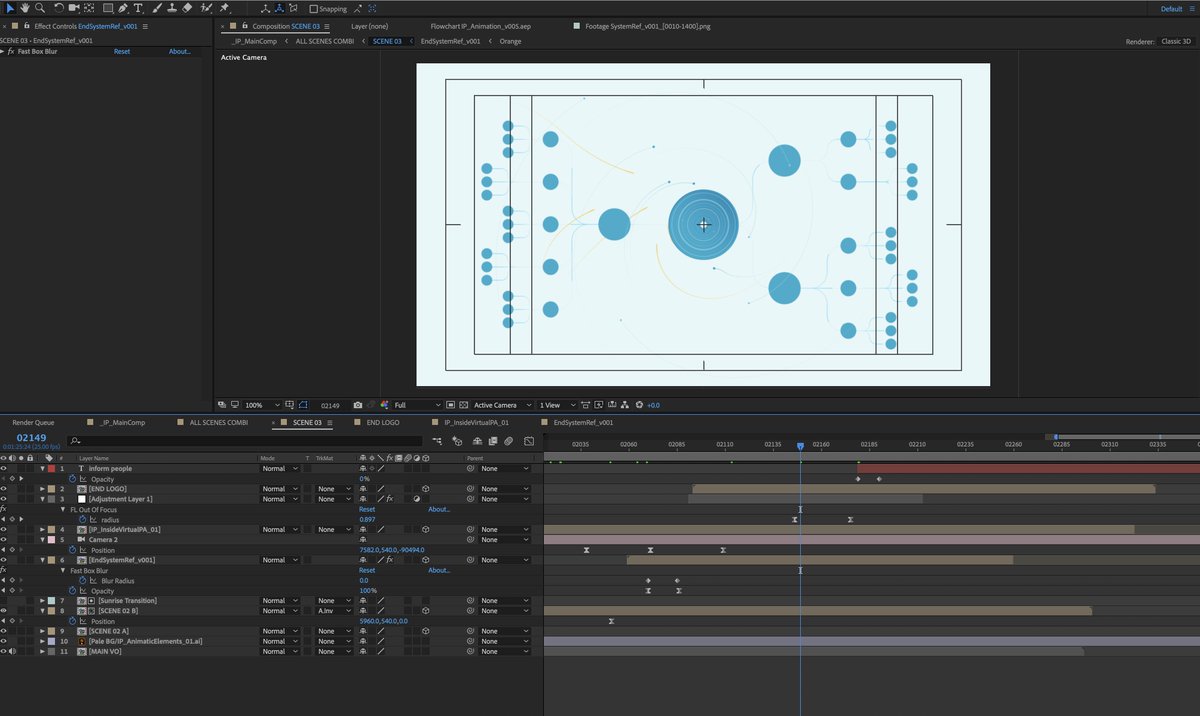Navigate to ALL SCENES COMBI breadcrumb in viewer

click(325, 42)
